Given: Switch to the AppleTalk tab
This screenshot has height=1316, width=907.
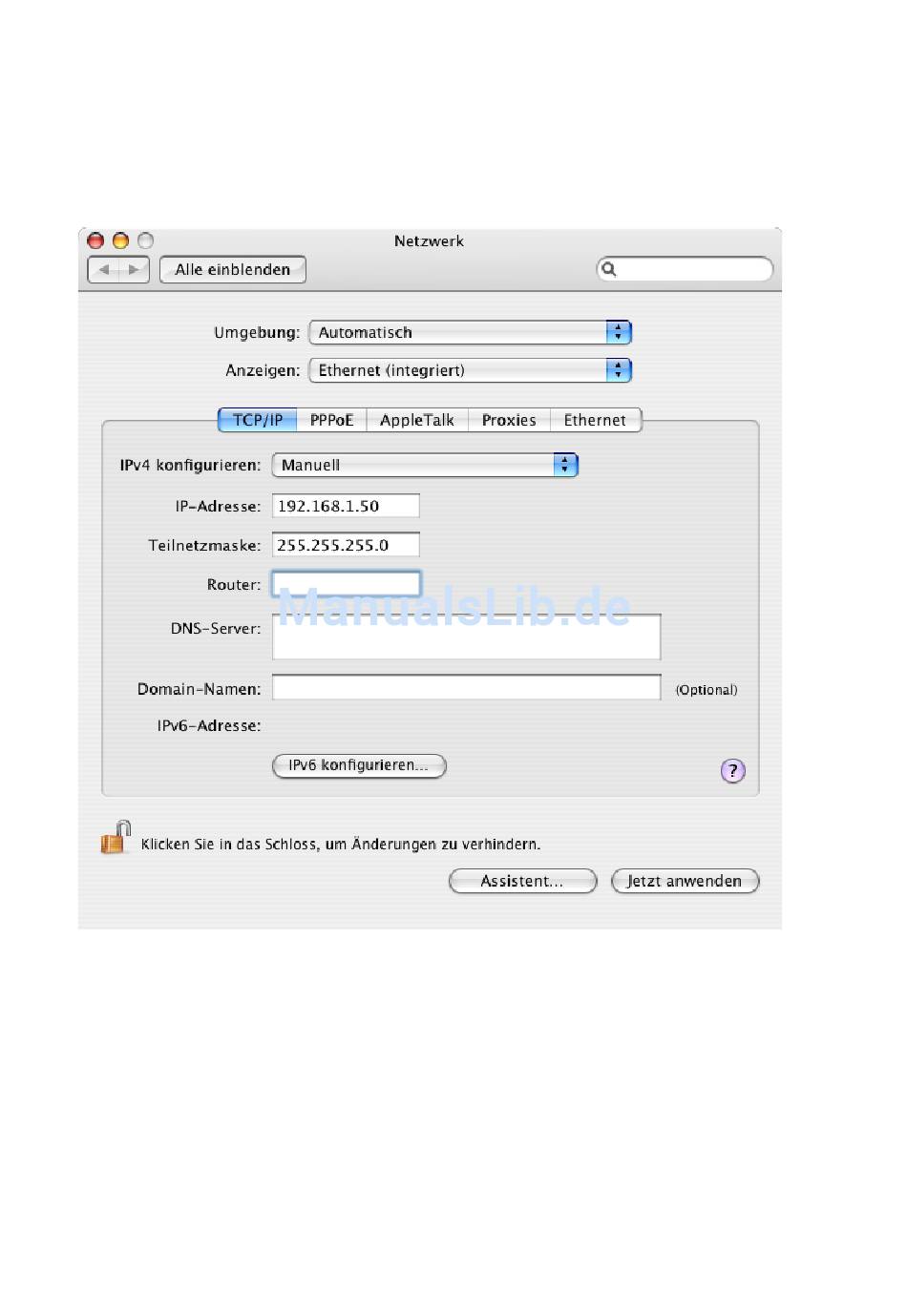Looking at the screenshot, I should tap(417, 420).
